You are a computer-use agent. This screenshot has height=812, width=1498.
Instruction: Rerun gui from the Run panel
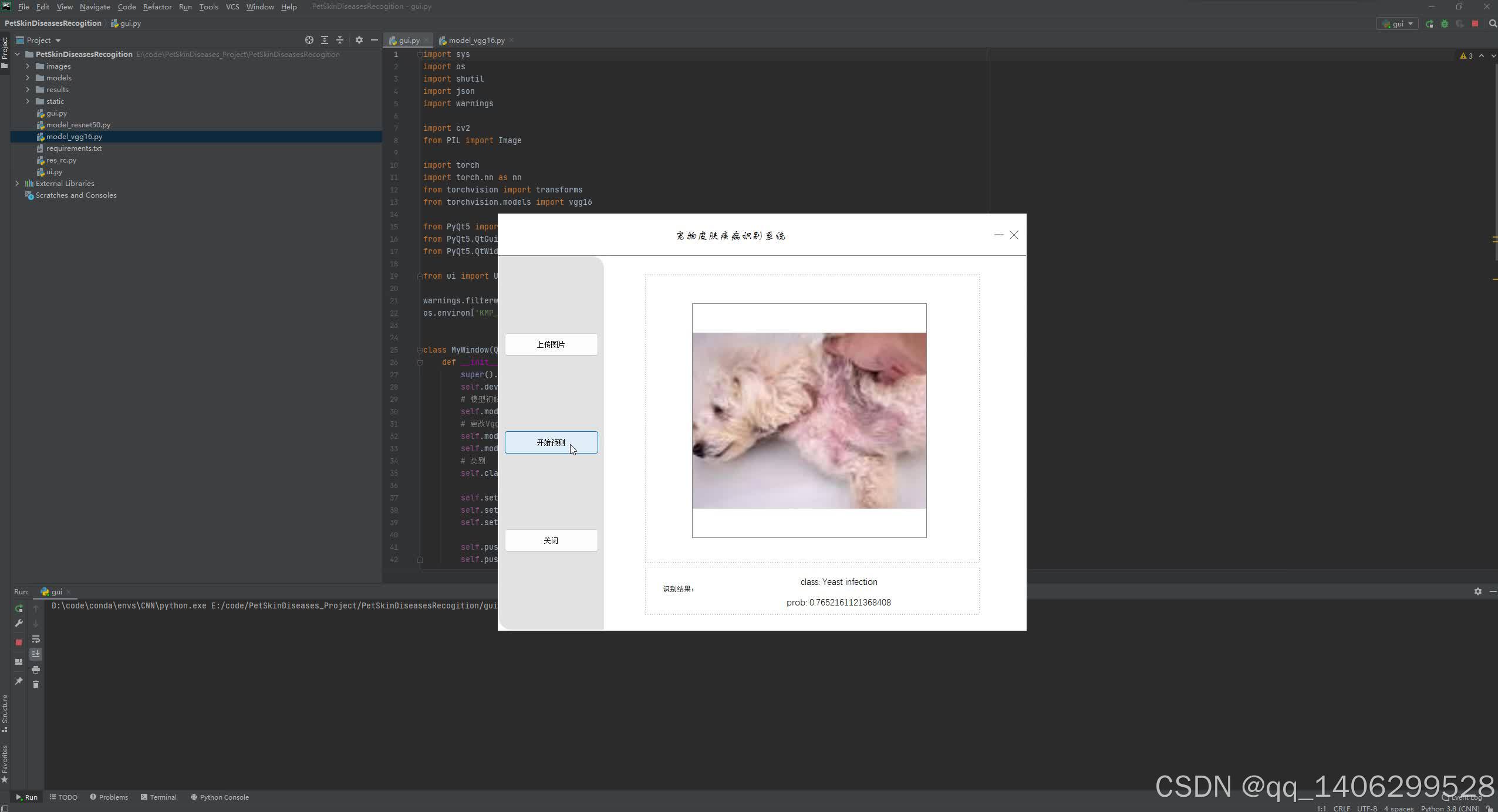[19, 608]
